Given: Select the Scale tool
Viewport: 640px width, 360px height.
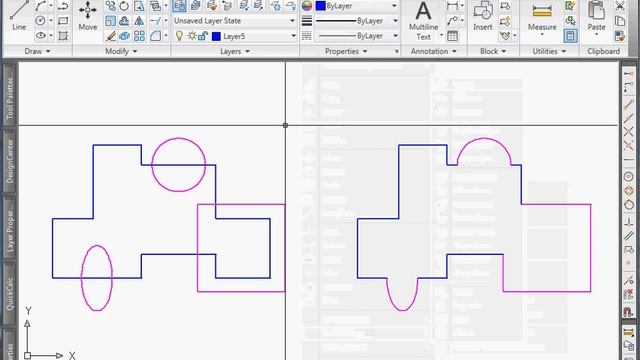Looking at the screenshot, I should coord(110,21).
